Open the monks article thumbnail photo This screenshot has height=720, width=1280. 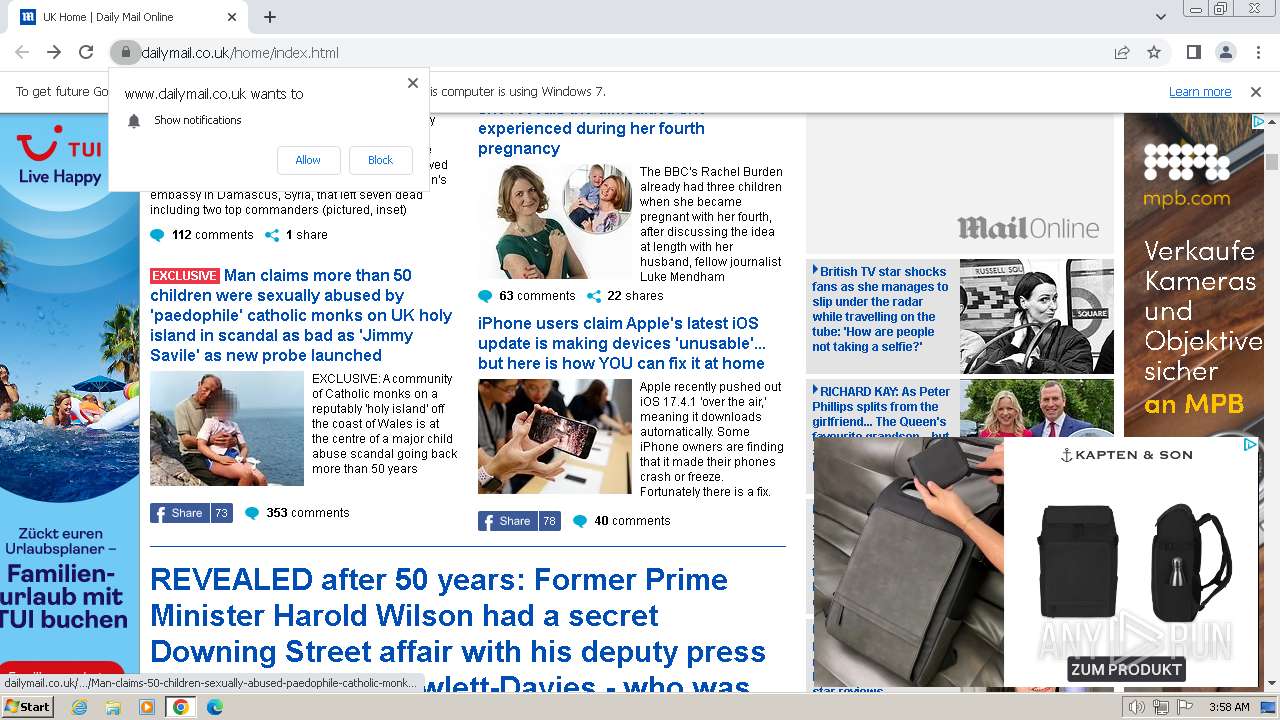pyautogui.click(x=227, y=428)
